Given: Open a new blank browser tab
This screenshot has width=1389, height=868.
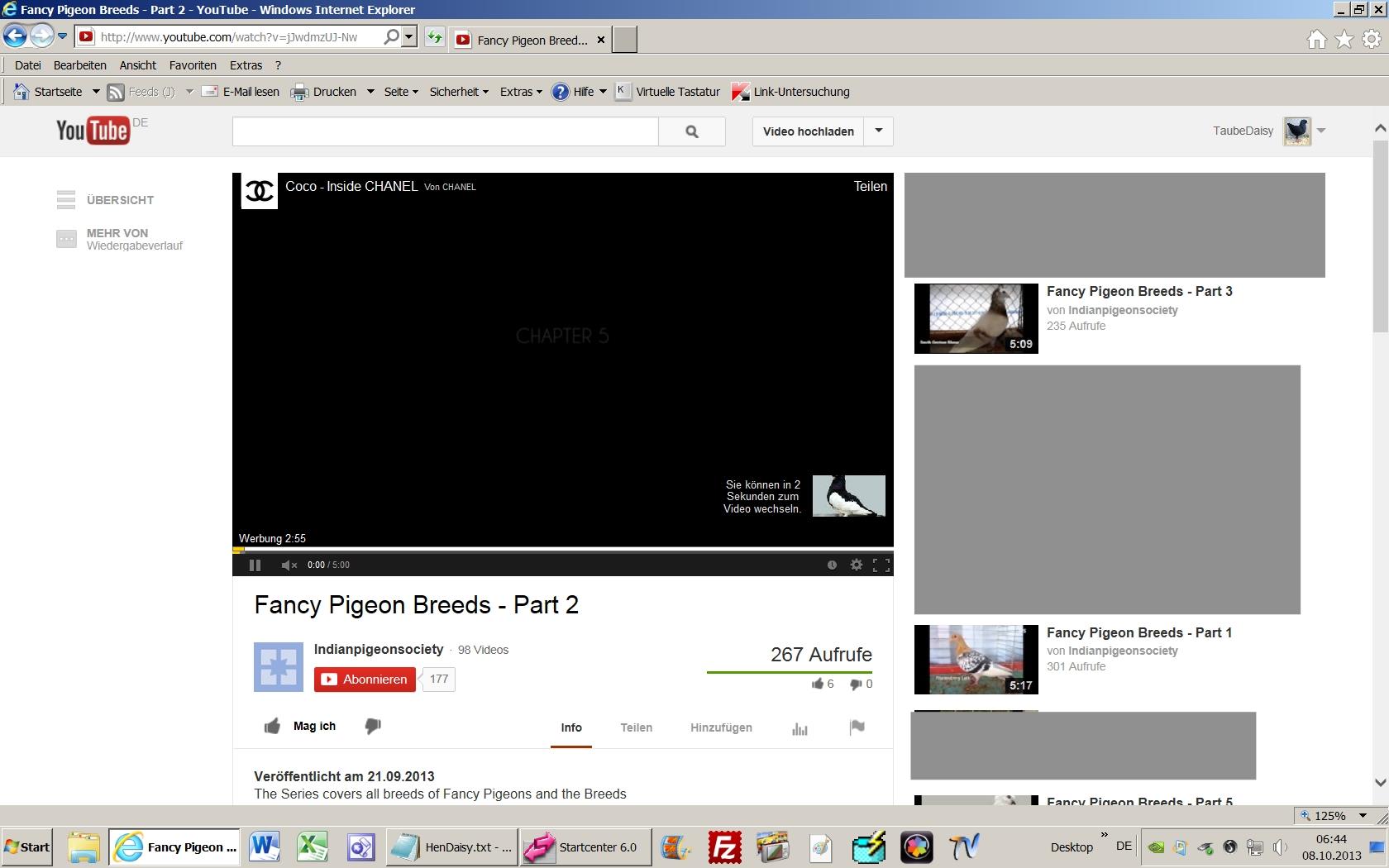Looking at the screenshot, I should (x=625, y=40).
